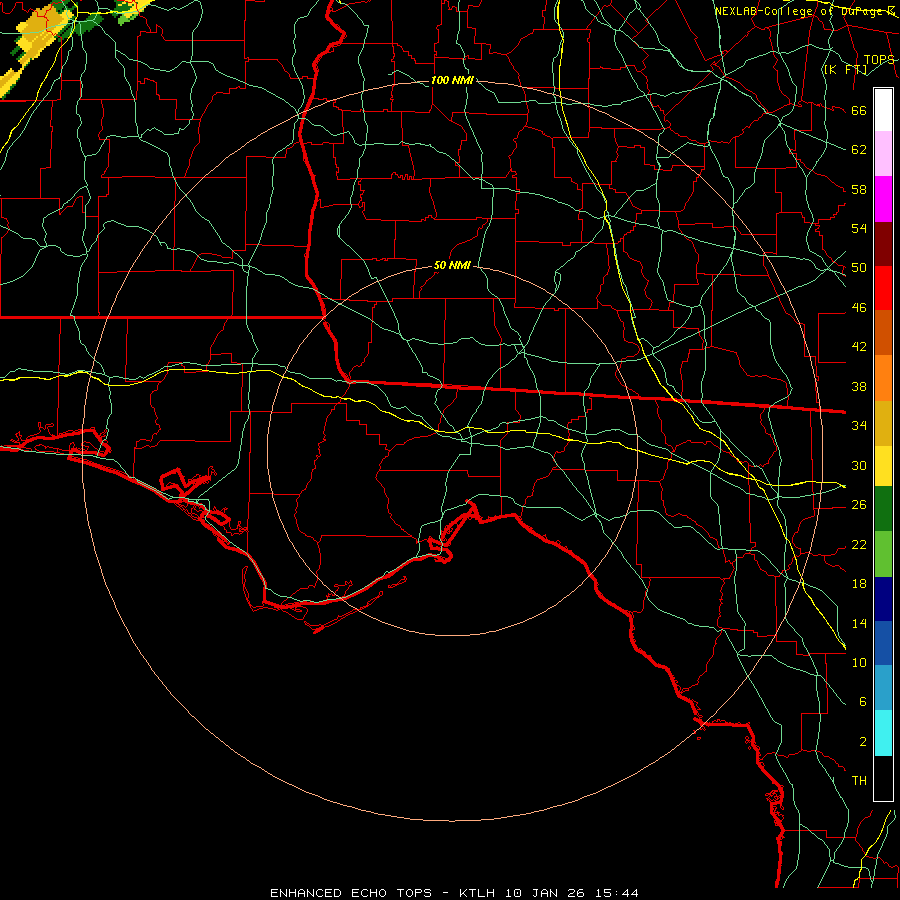This screenshot has height=900, width=900.
Task: Click the dark green 26-30 kft legend swatch
Action: pyautogui.click(x=883, y=509)
